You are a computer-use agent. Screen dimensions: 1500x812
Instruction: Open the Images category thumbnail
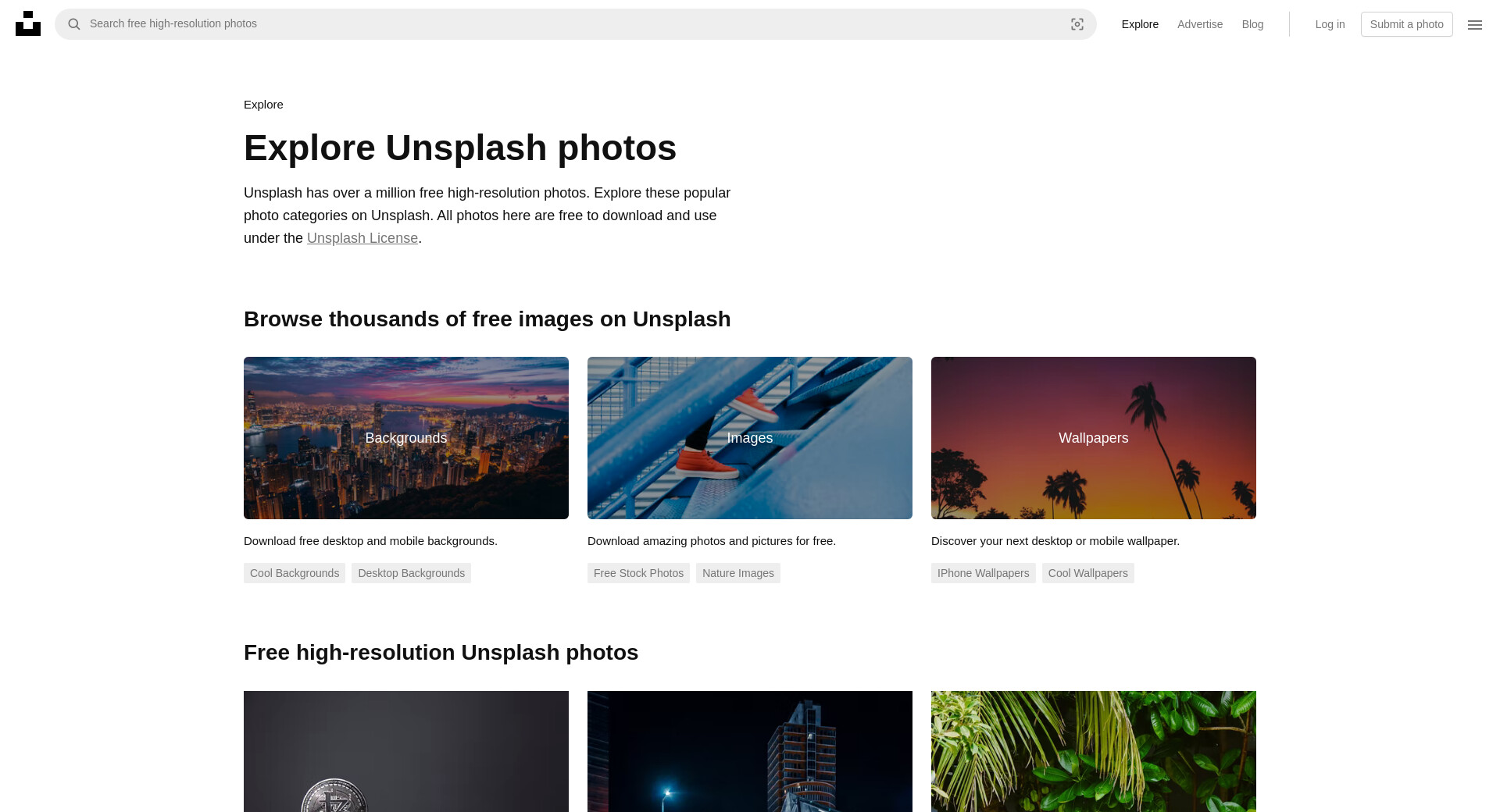coord(750,438)
